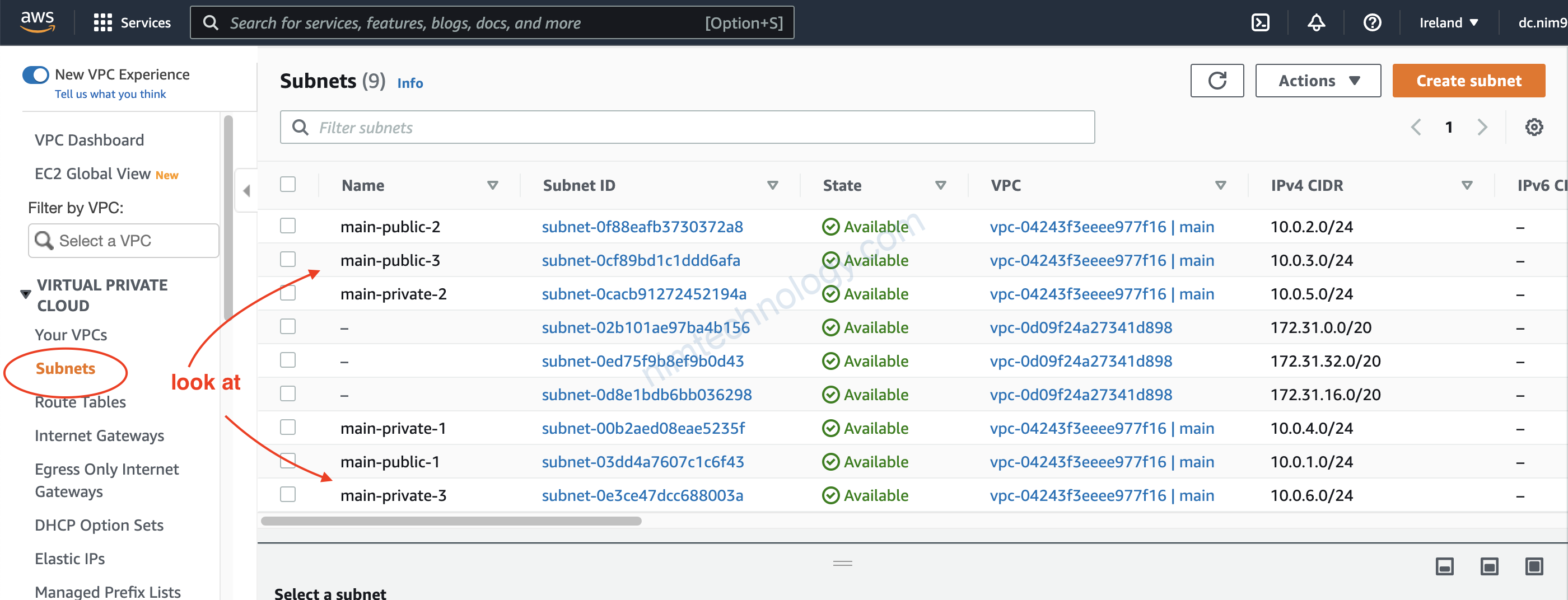The height and width of the screenshot is (600, 1568).
Task: Open subnet-0e3ce47dcc688003a link
Action: 642,495
